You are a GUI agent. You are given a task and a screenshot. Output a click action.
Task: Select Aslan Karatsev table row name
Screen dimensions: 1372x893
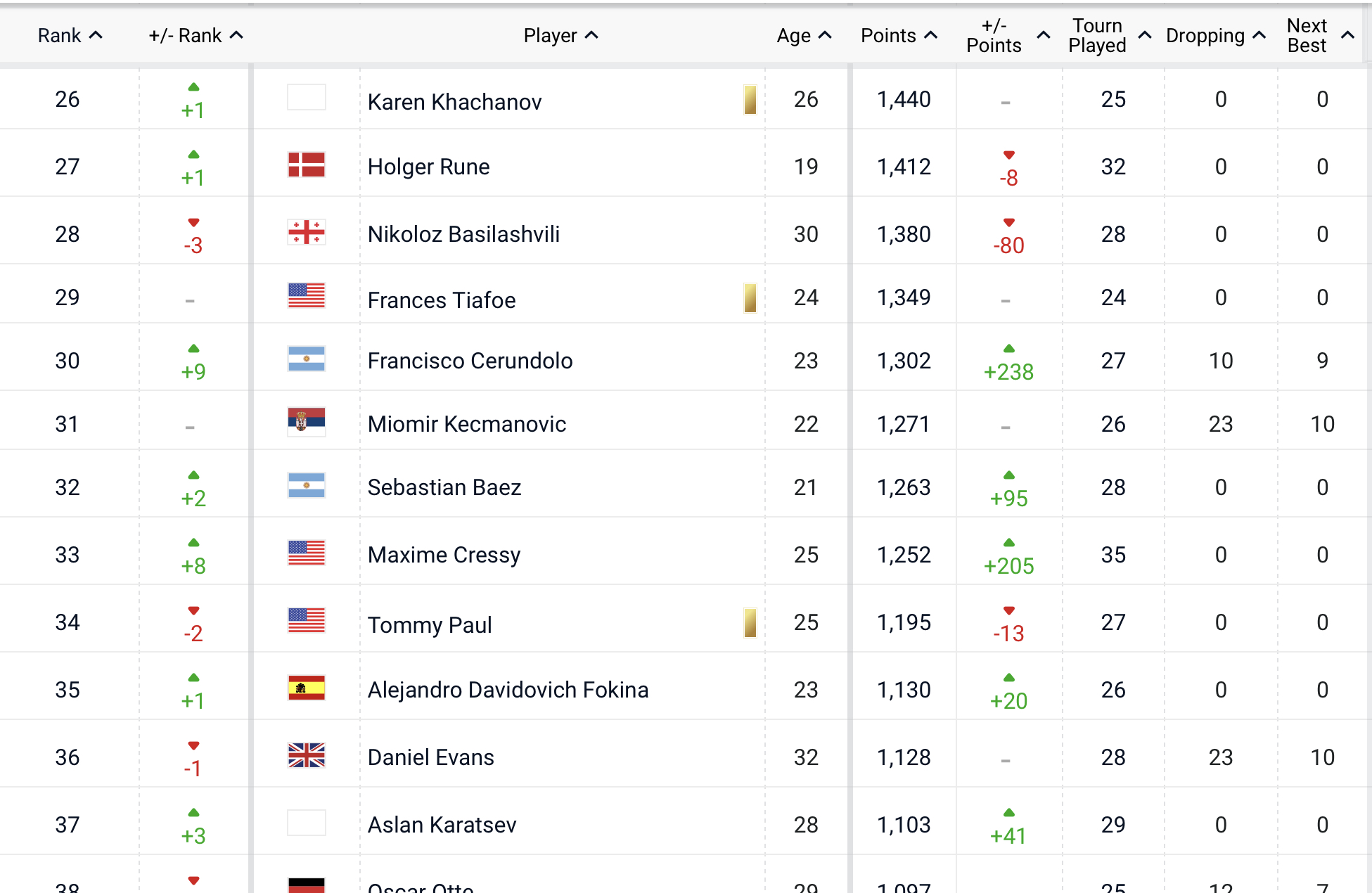point(442,825)
